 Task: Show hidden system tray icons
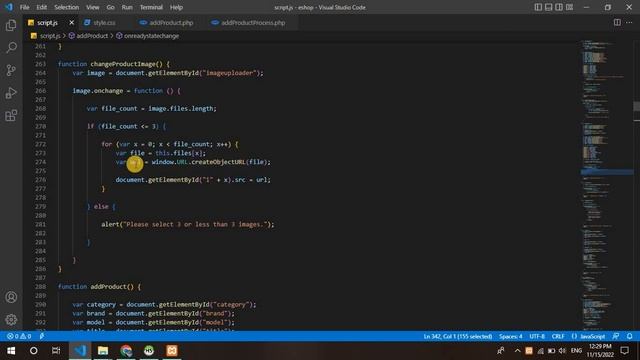517,351
